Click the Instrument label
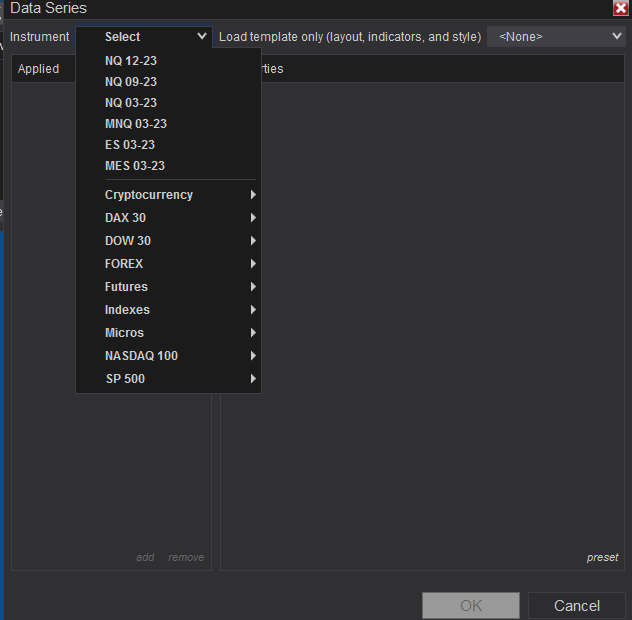Image resolution: width=632 pixels, height=620 pixels. [40, 37]
